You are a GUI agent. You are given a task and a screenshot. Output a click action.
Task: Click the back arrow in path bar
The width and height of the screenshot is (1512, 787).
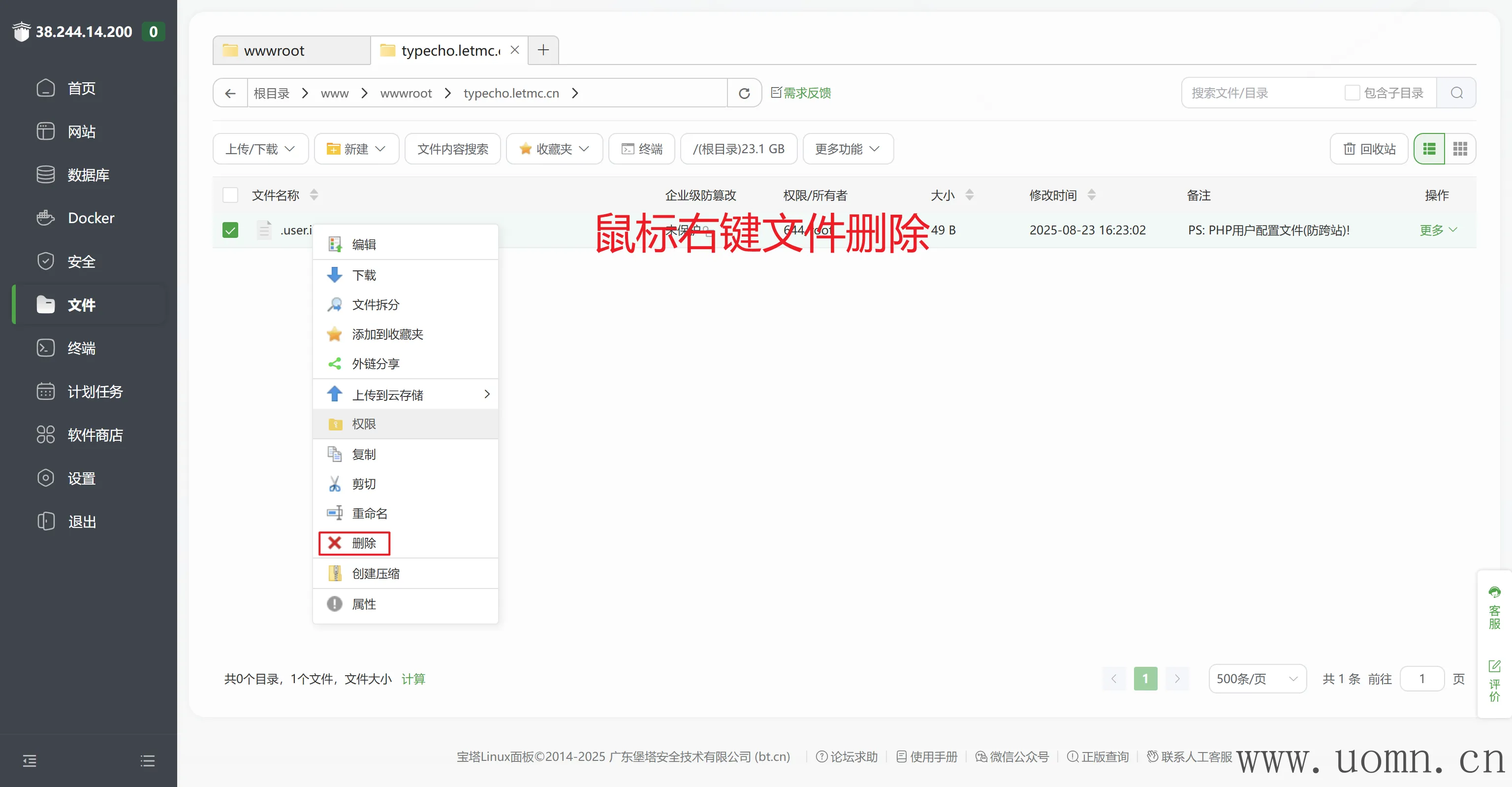(x=230, y=94)
